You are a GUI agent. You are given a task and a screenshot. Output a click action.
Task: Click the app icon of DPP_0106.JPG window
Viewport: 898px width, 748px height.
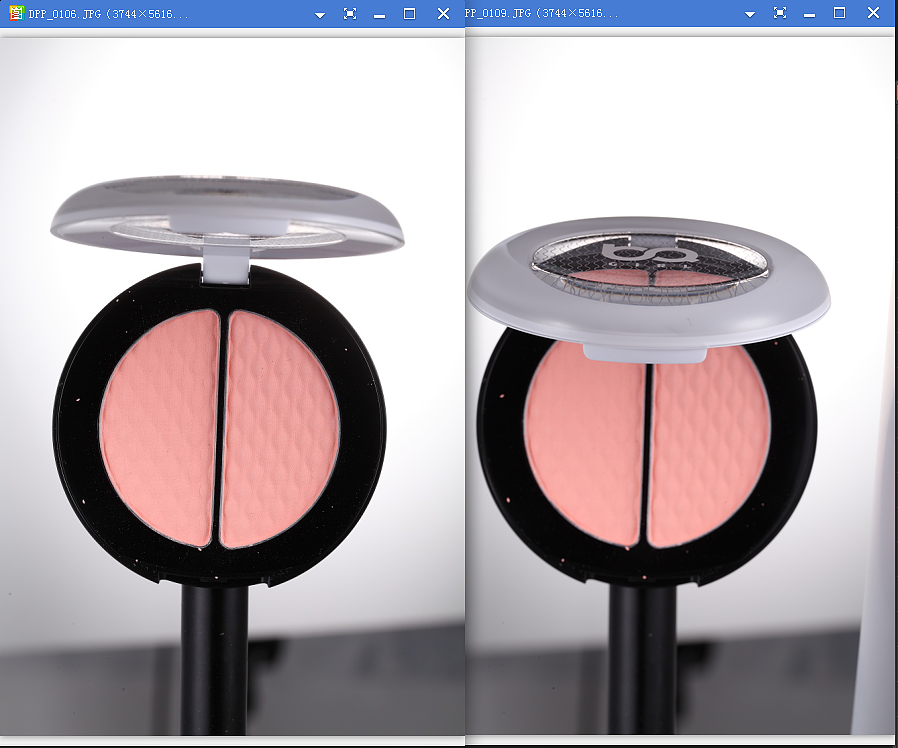coord(16,13)
